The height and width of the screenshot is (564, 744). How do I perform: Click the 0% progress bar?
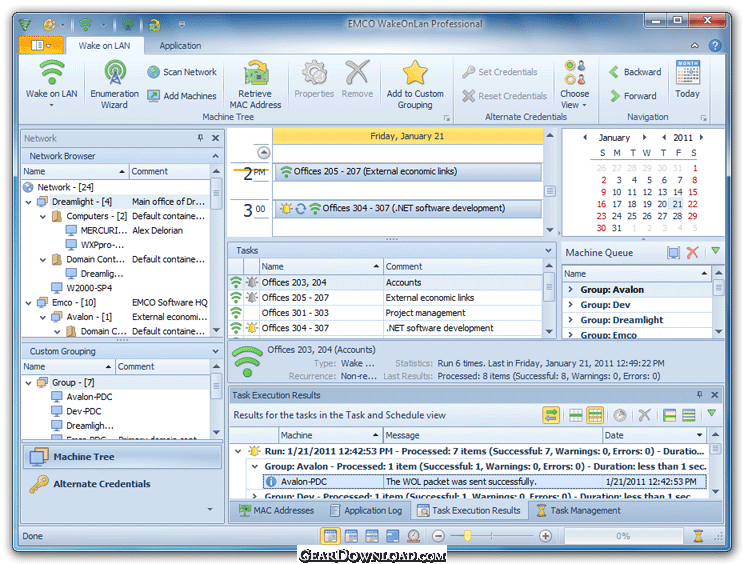coord(623,536)
